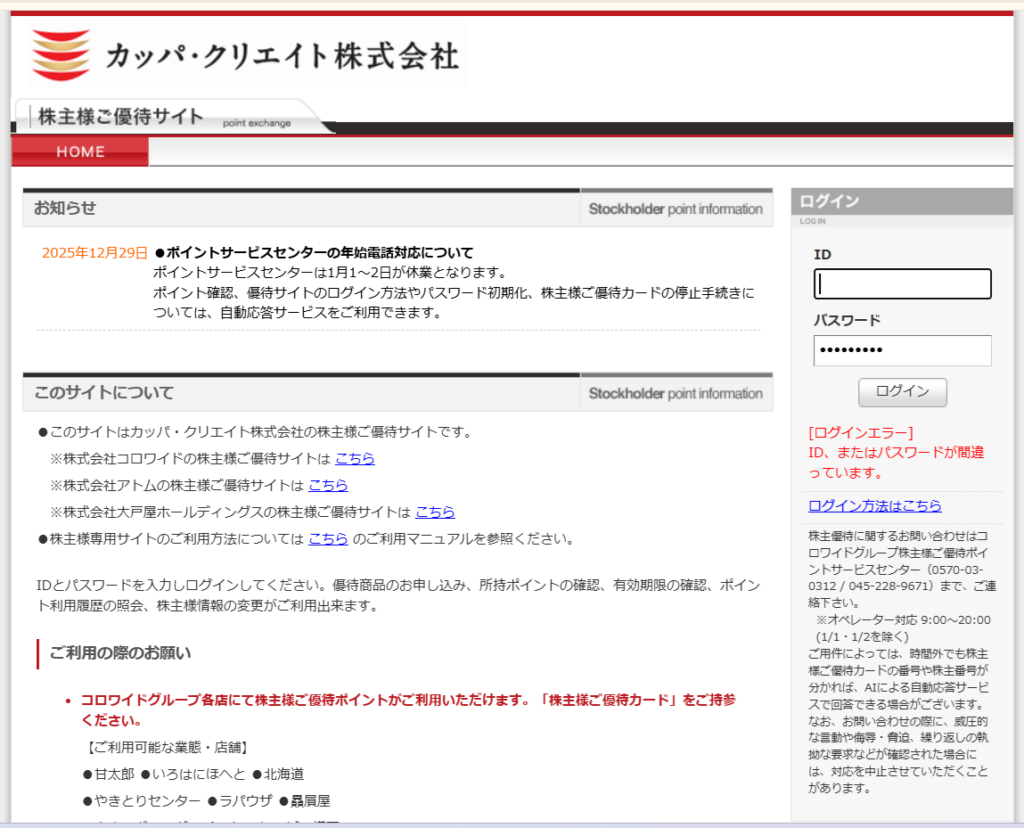Click the このサイトについて section heading
Image resolution: width=1024 pixels, height=828 pixels.
(104, 393)
